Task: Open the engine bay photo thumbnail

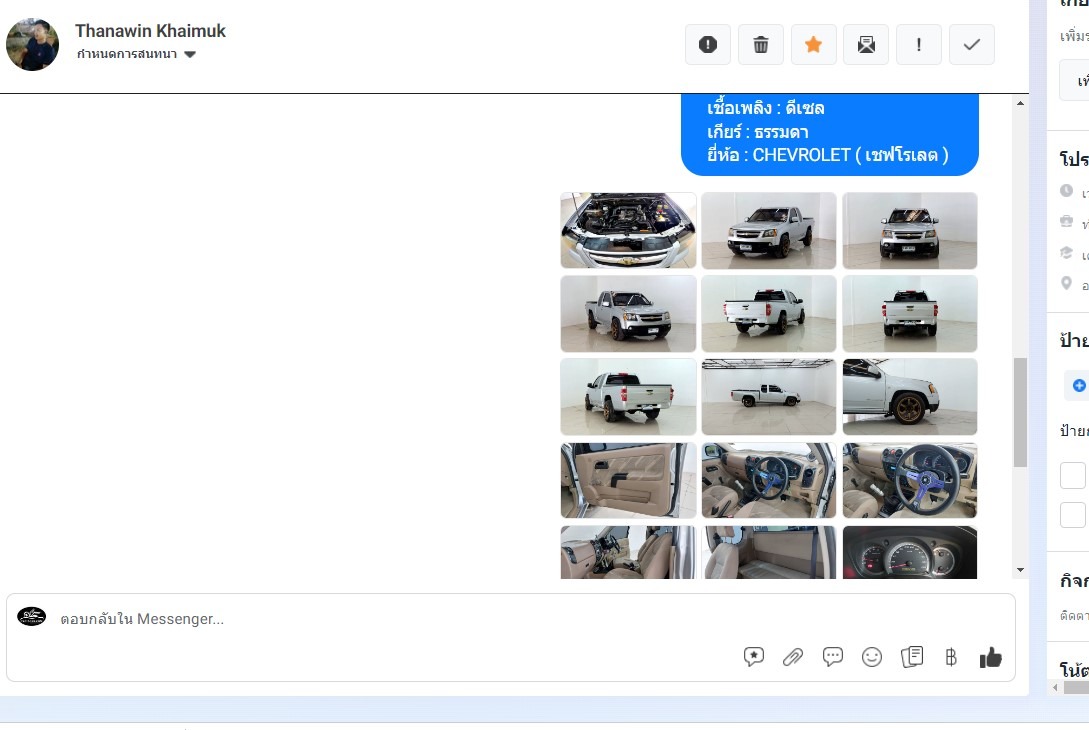Action: [628, 231]
